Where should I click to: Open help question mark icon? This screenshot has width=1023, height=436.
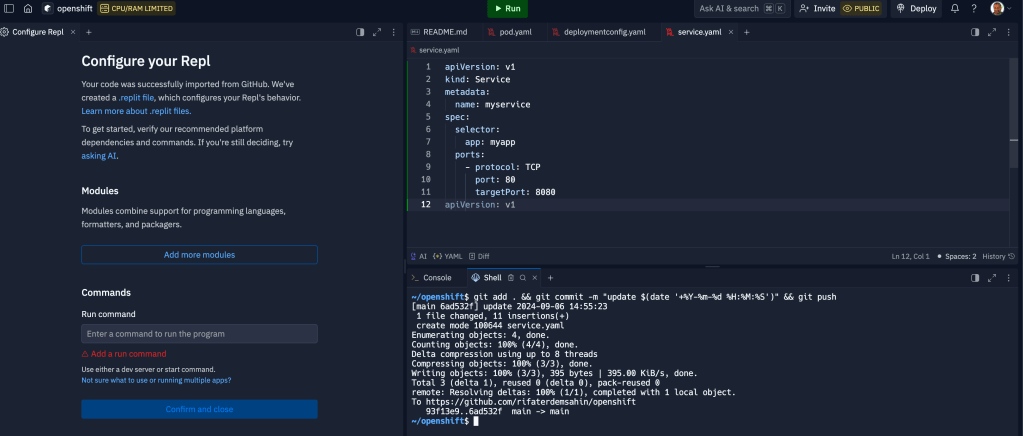pyautogui.click(x=973, y=8)
